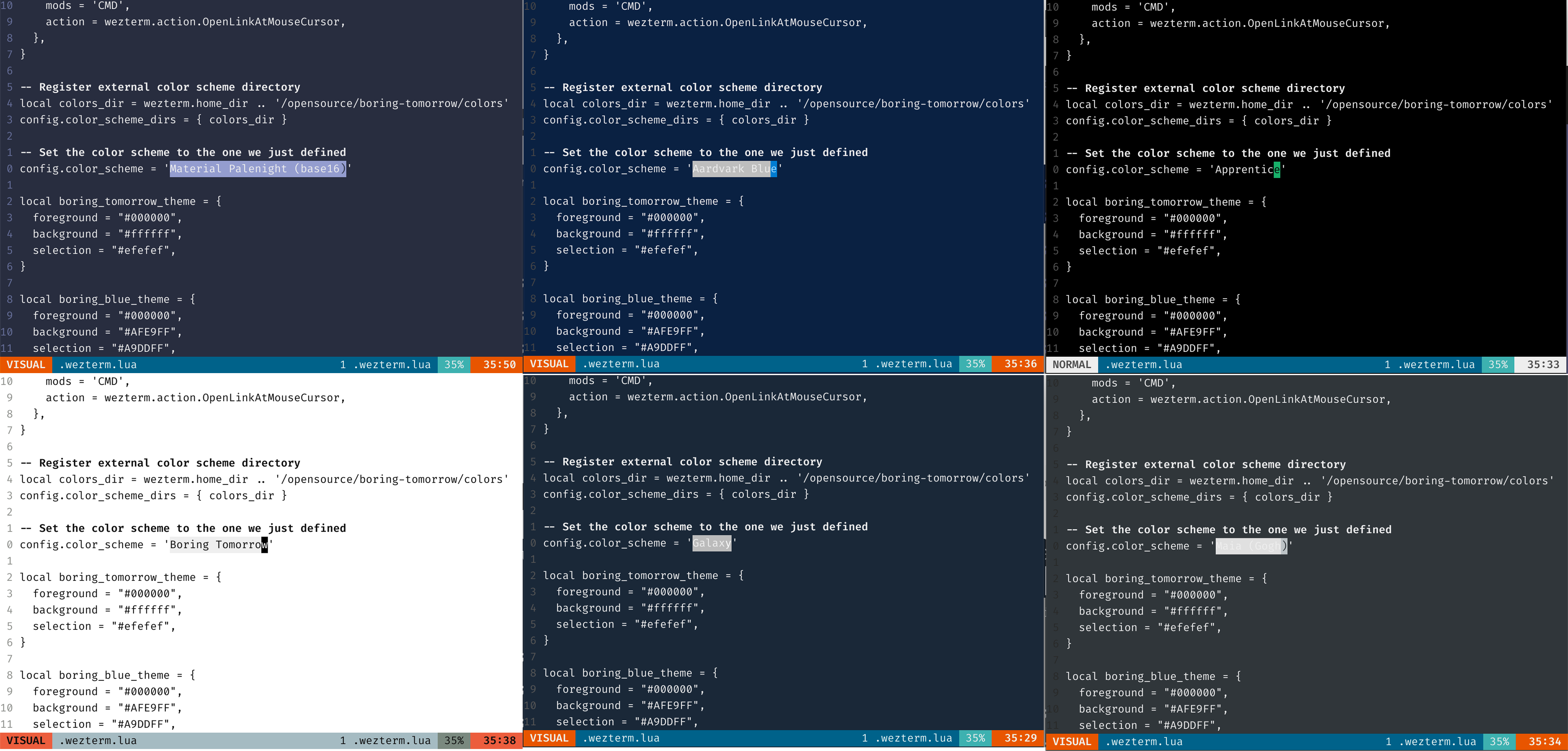Click 'Set the color scheme' comment in the Maia (Gogh) pane

pyautogui.click(x=1229, y=530)
